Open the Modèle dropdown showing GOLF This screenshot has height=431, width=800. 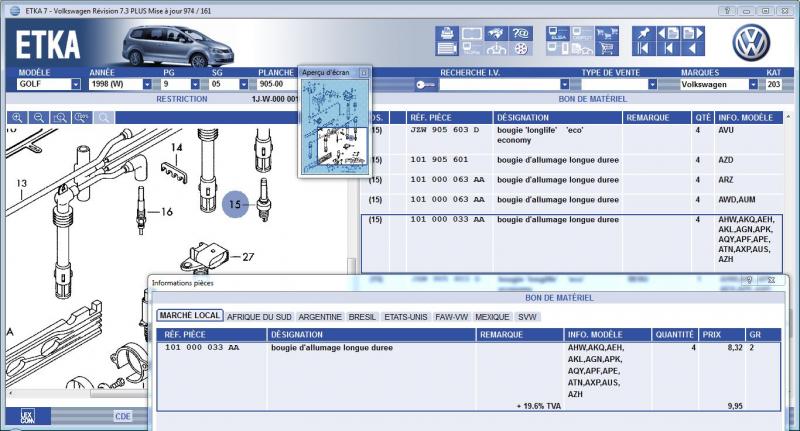[x=76, y=84]
